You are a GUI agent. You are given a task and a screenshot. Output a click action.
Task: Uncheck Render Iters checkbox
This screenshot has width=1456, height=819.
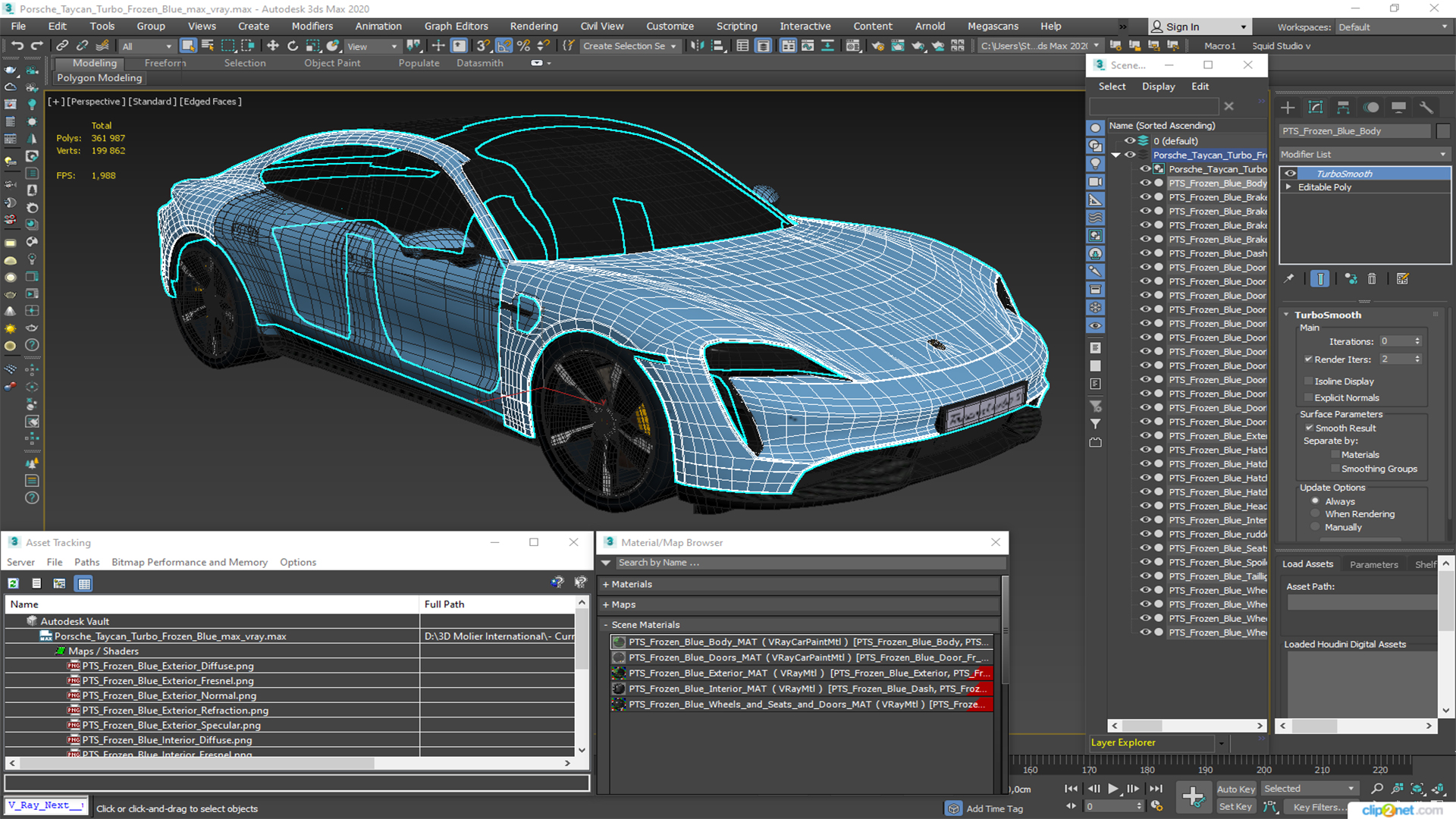(1308, 359)
